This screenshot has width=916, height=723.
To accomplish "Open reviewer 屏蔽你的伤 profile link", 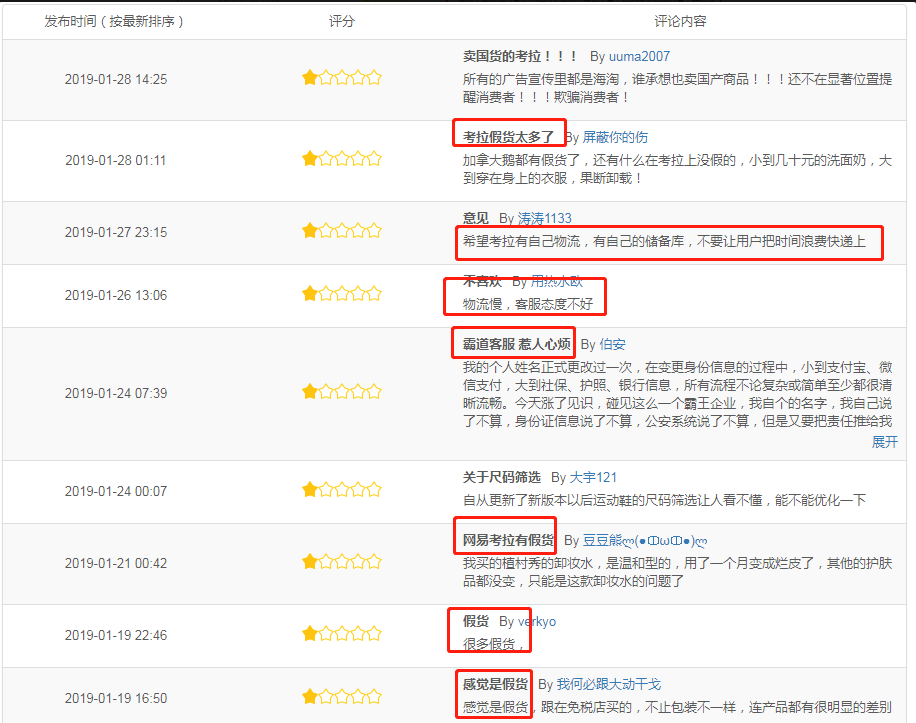I will pyautogui.click(x=615, y=137).
